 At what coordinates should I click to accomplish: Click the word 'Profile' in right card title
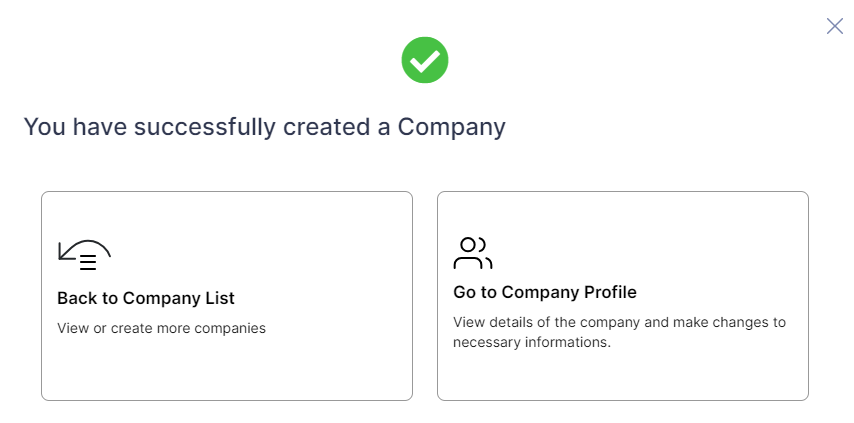(610, 292)
